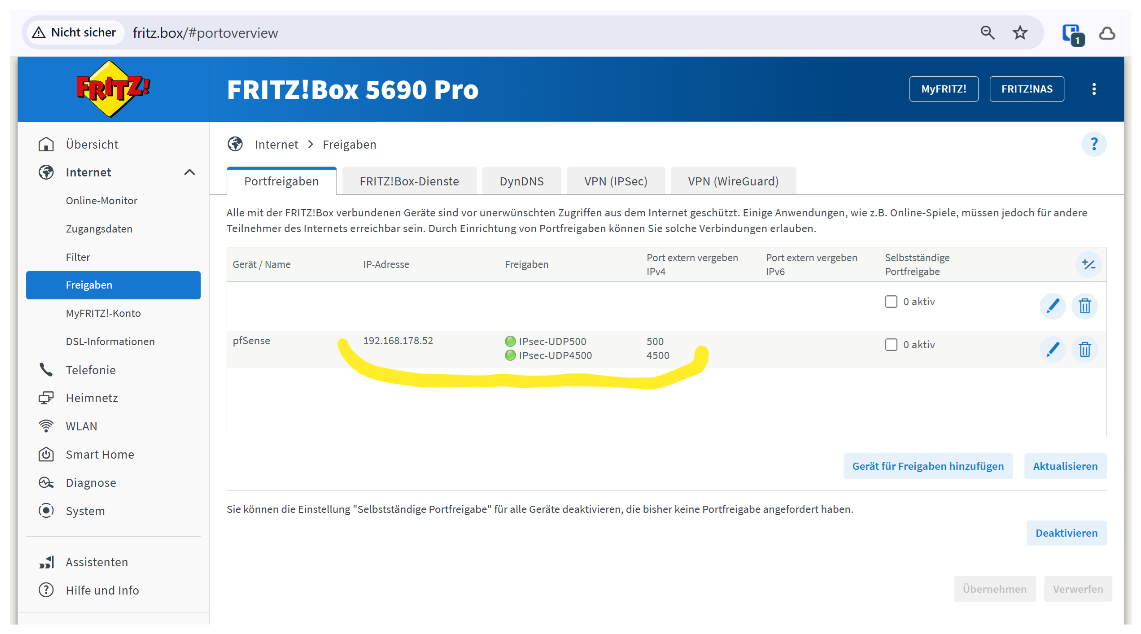1141x634 pixels.
Task: Collapse the Internet menu section
Action: (x=189, y=173)
